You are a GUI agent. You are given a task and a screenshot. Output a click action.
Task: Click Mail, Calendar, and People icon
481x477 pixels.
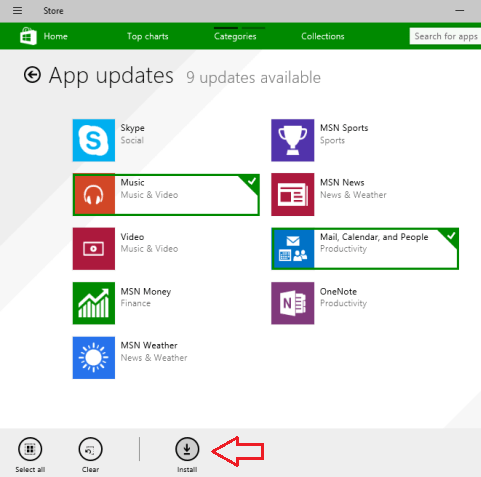293,249
